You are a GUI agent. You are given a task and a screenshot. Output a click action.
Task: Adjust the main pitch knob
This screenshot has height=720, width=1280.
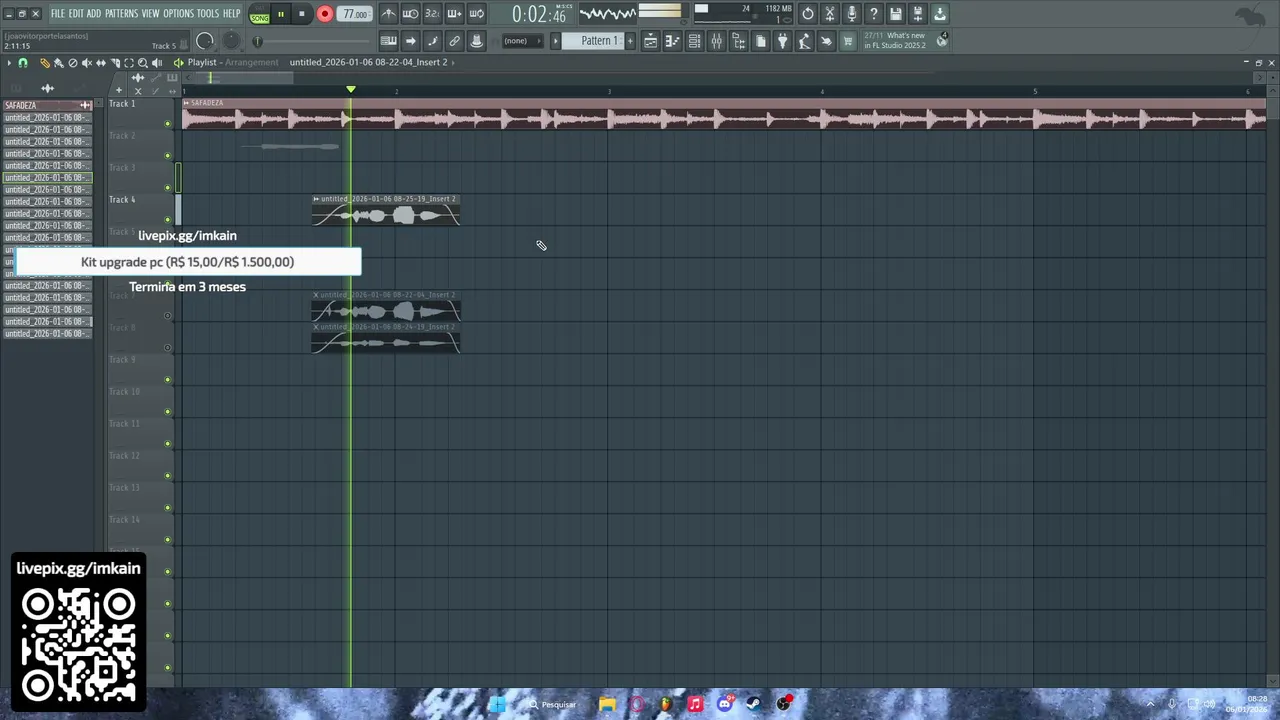pyautogui.click(x=231, y=41)
